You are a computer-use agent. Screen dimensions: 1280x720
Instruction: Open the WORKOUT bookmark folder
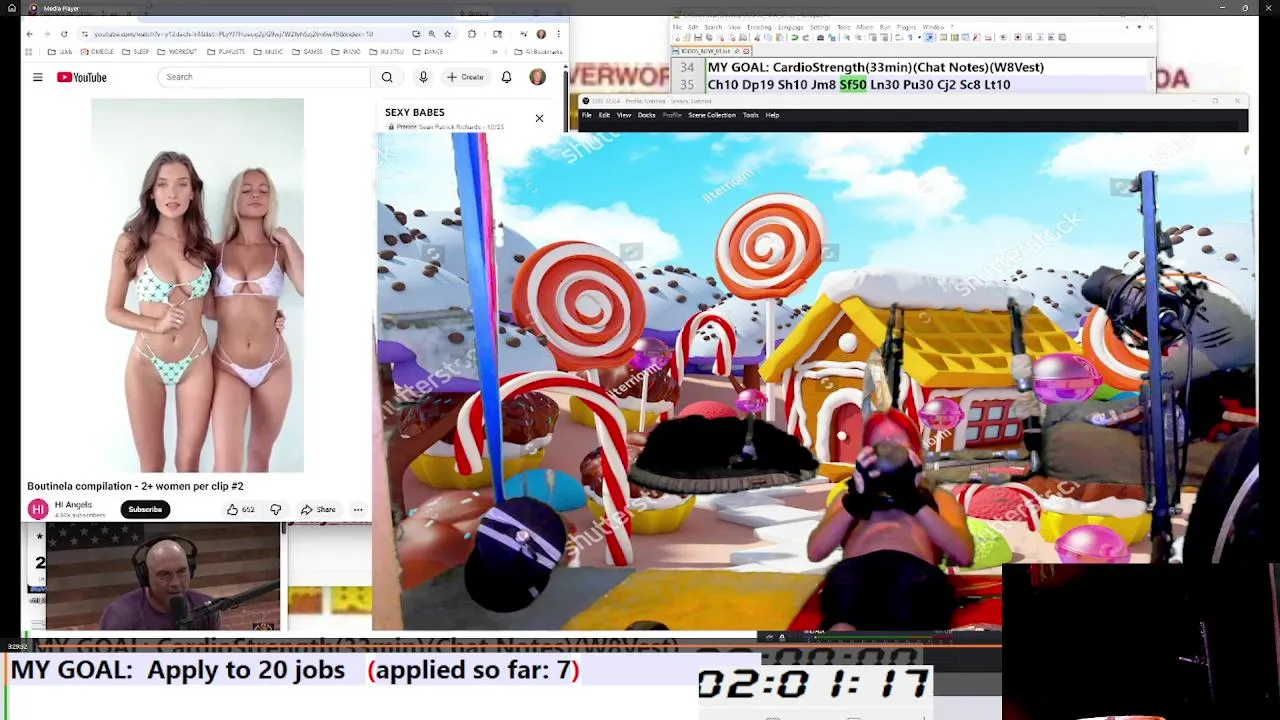[x=177, y=52]
